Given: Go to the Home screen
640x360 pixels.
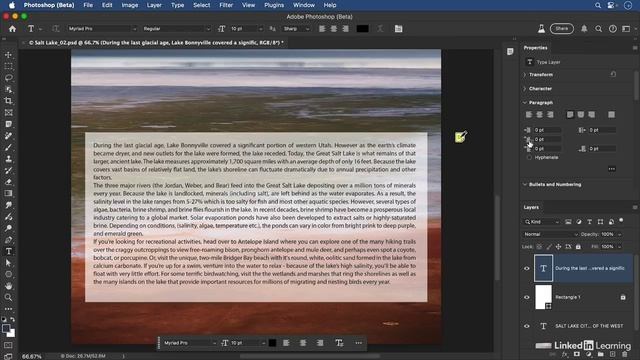Looking at the screenshot, I should click(12, 29).
